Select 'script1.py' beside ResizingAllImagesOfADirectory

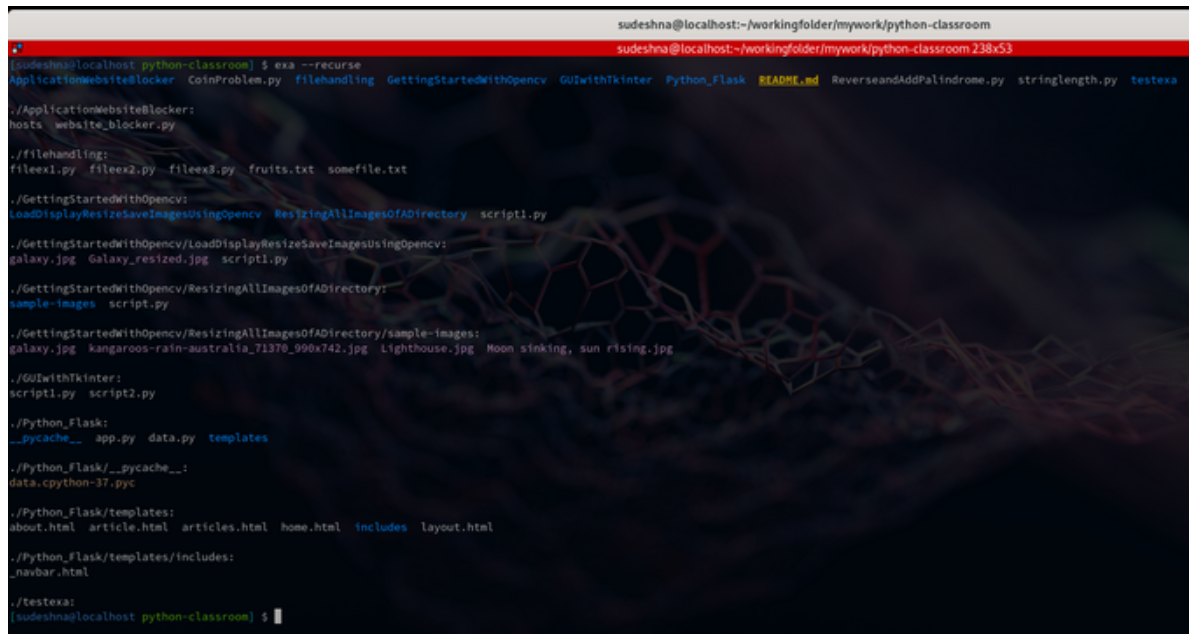514,215
